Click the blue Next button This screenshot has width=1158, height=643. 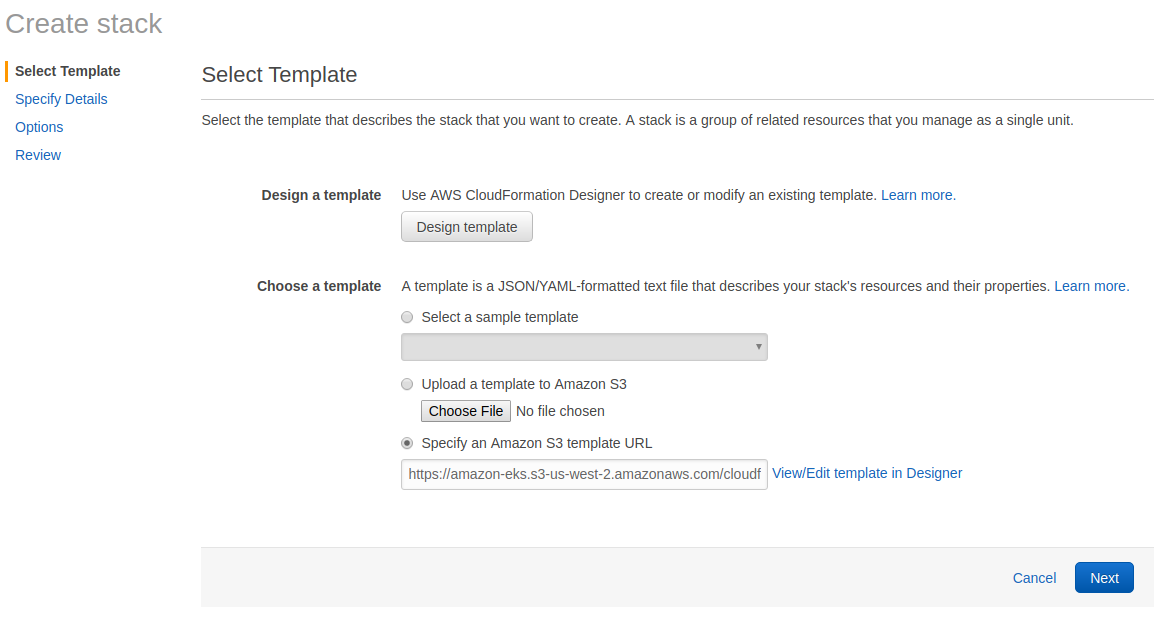click(1104, 578)
